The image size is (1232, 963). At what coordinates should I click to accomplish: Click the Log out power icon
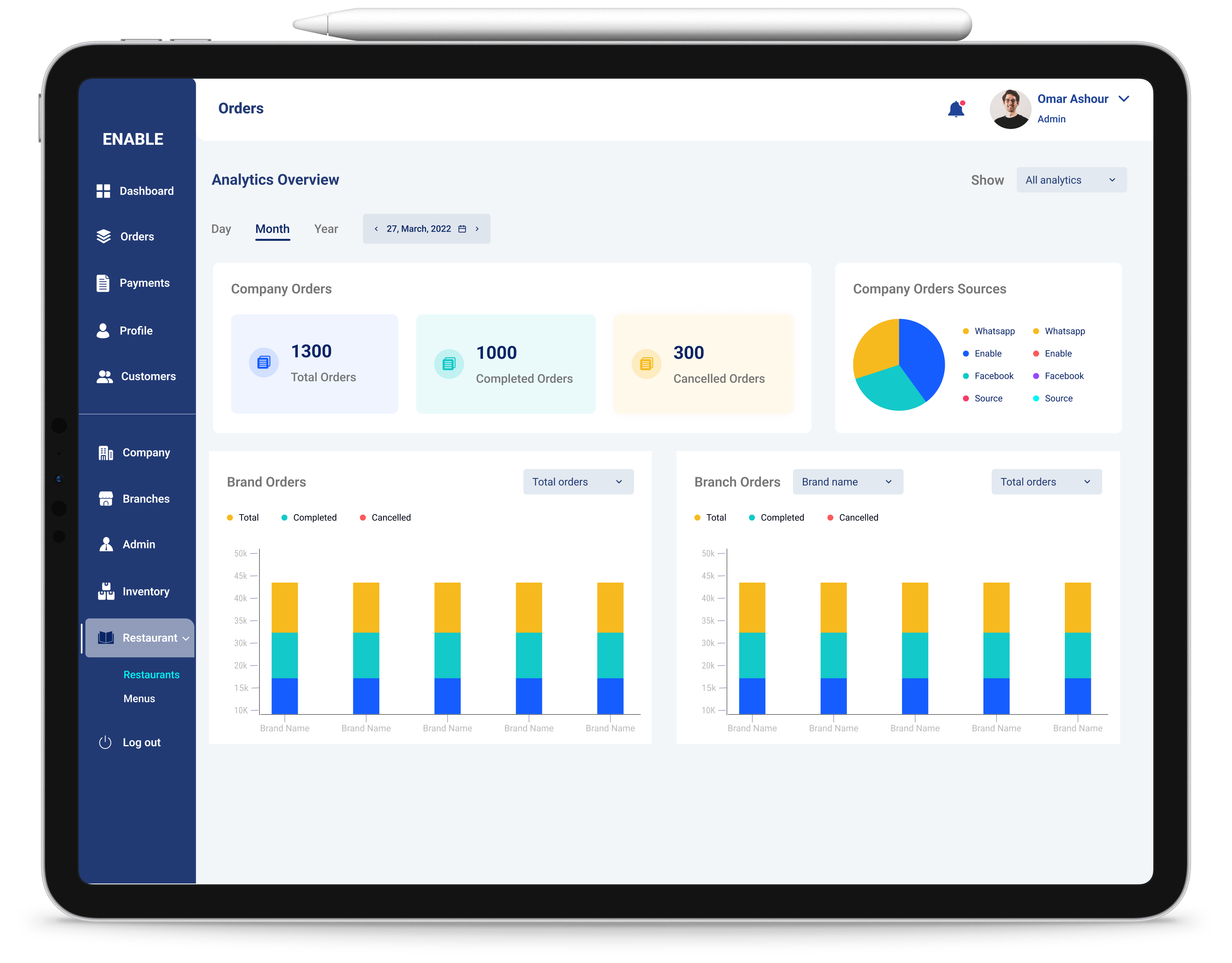[105, 742]
